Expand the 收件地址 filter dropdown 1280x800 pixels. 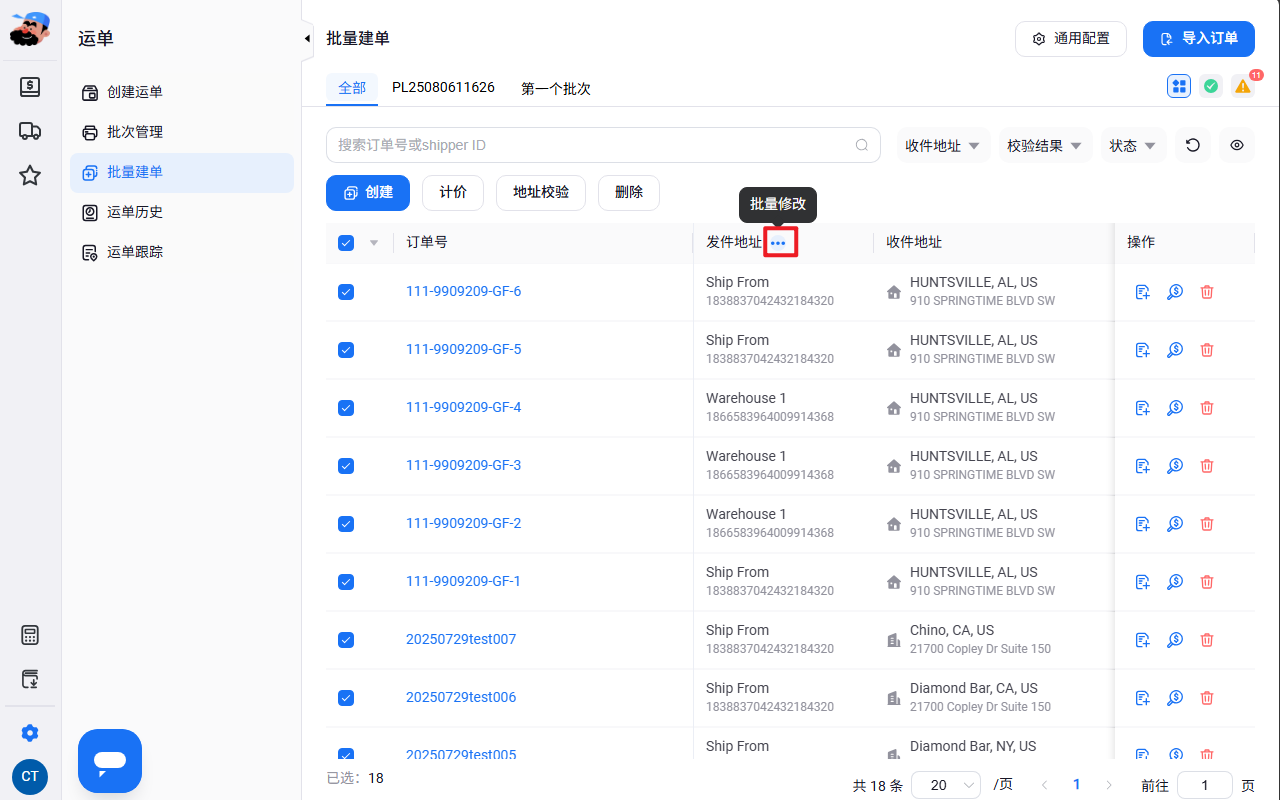pos(944,145)
